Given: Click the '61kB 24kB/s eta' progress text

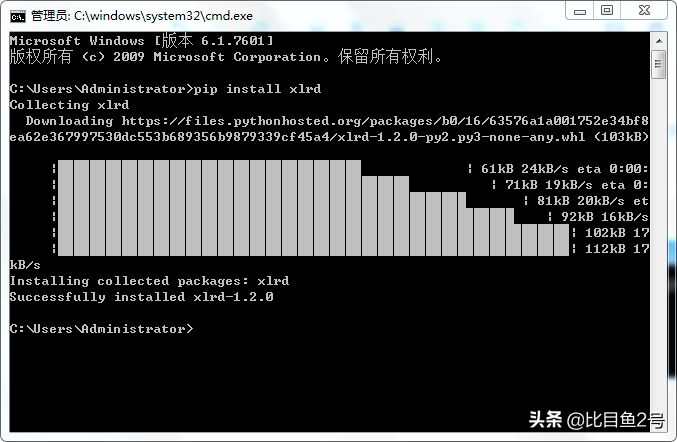Looking at the screenshot, I should tap(541, 169).
